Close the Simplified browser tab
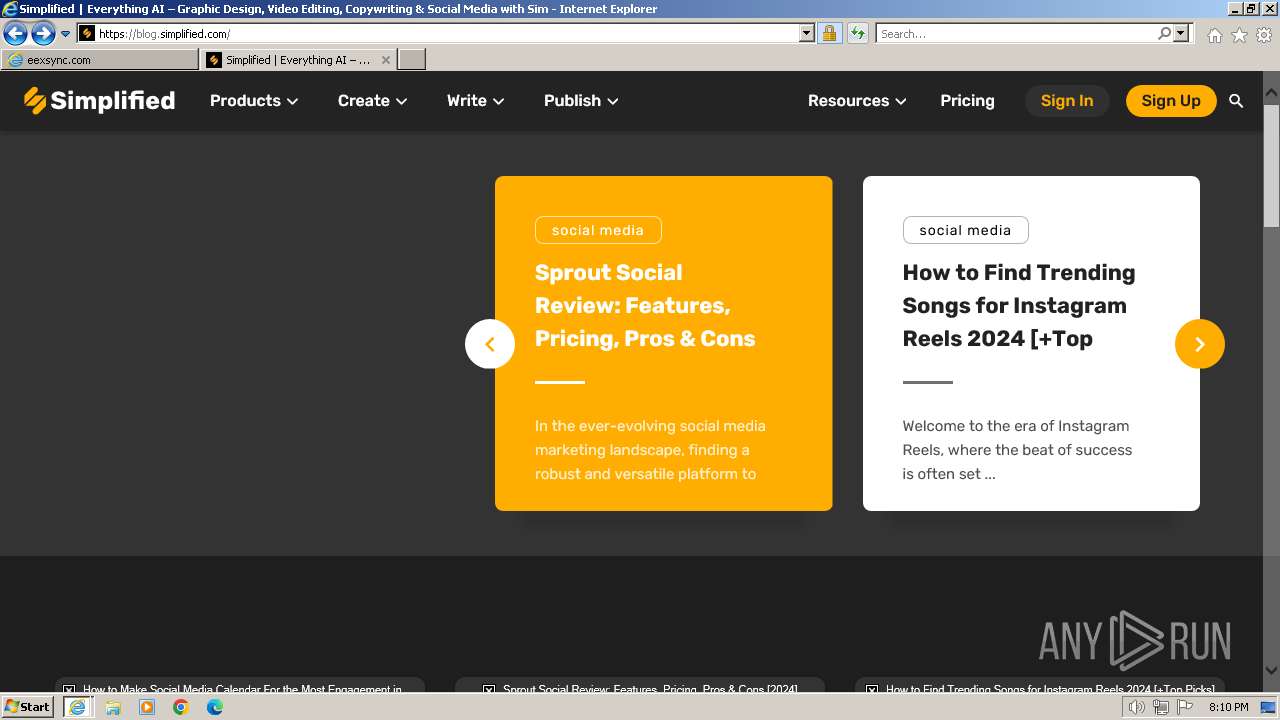Screen dimensions: 1280x720 pyautogui.click(x=386, y=60)
